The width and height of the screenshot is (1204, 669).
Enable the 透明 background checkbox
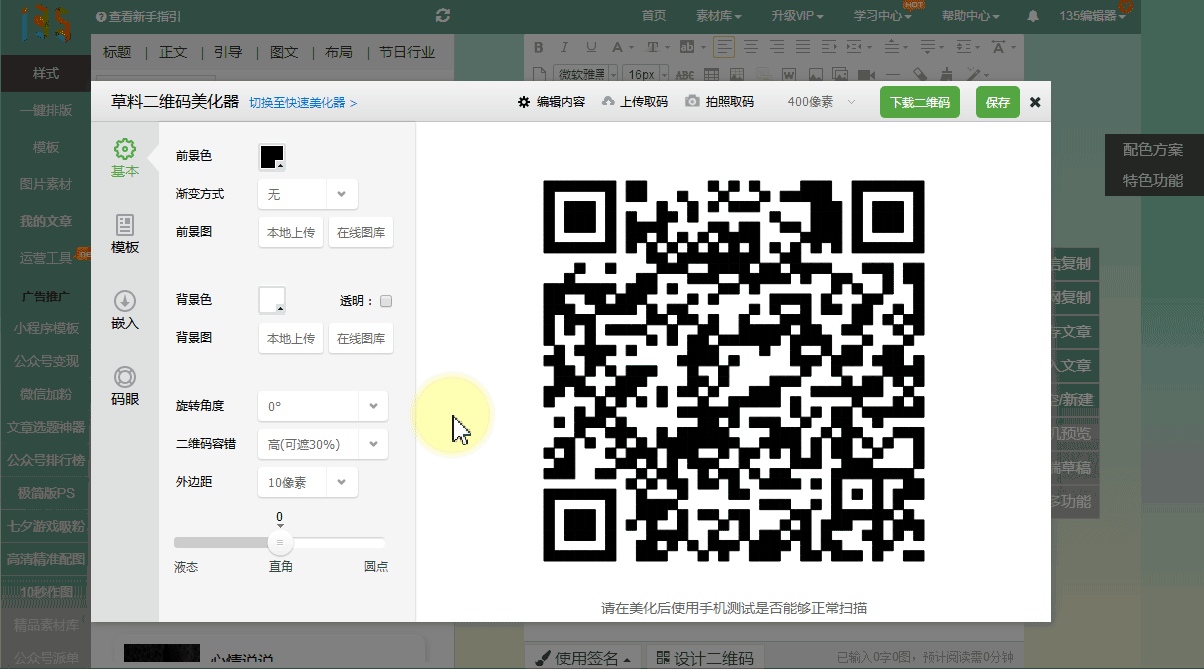coord(386,301)
